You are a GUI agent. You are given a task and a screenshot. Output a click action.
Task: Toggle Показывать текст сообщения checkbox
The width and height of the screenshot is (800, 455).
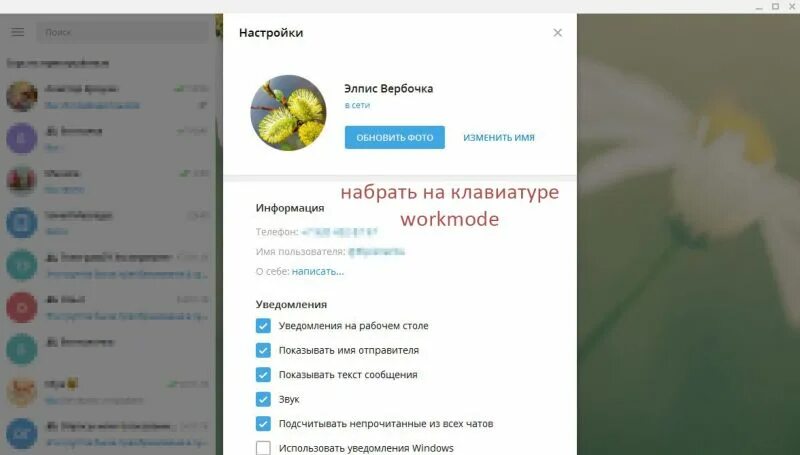(x=263, y=374)
